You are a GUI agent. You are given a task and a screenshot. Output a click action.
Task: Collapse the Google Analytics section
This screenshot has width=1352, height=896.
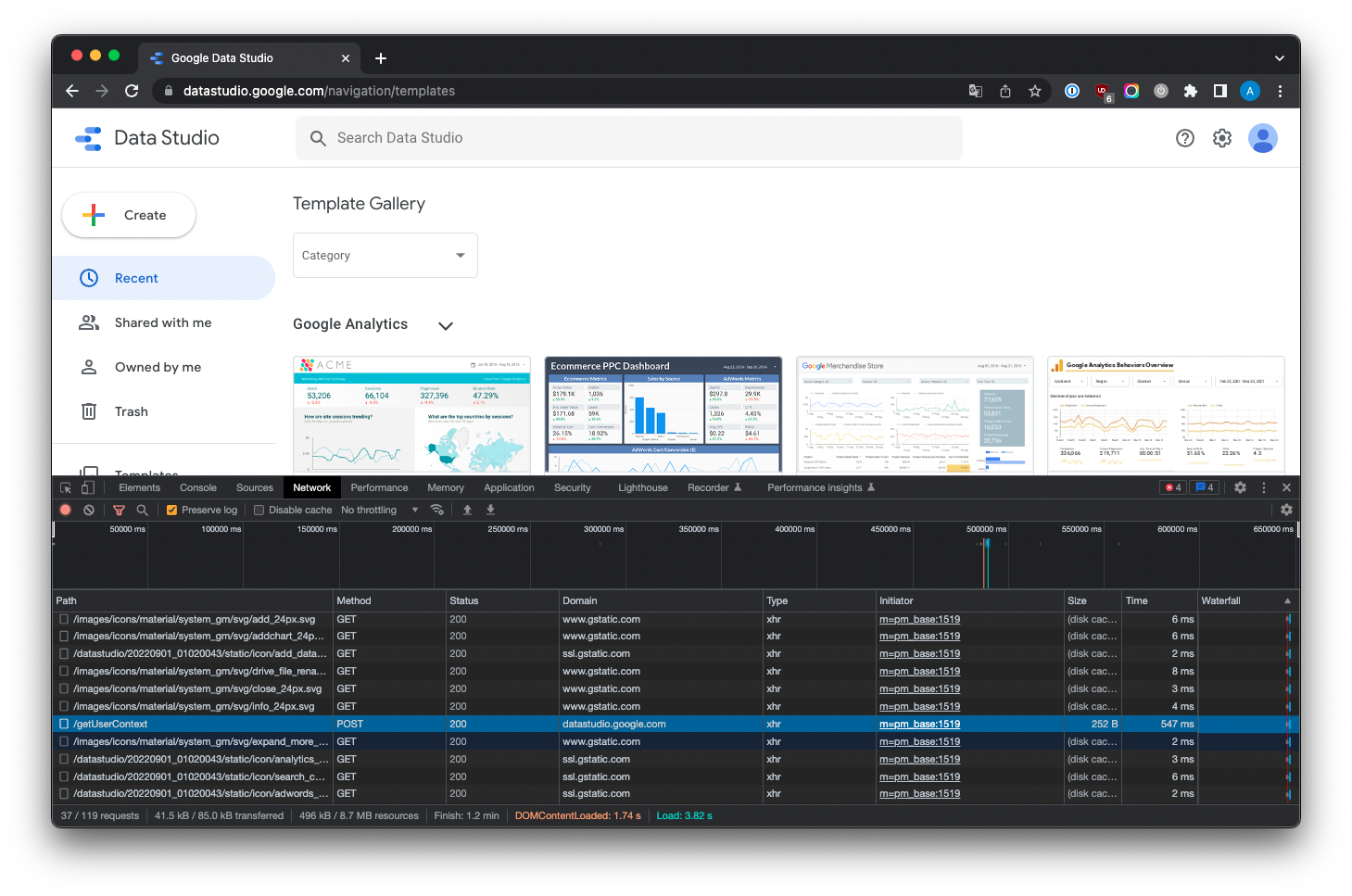click(446, 325)
